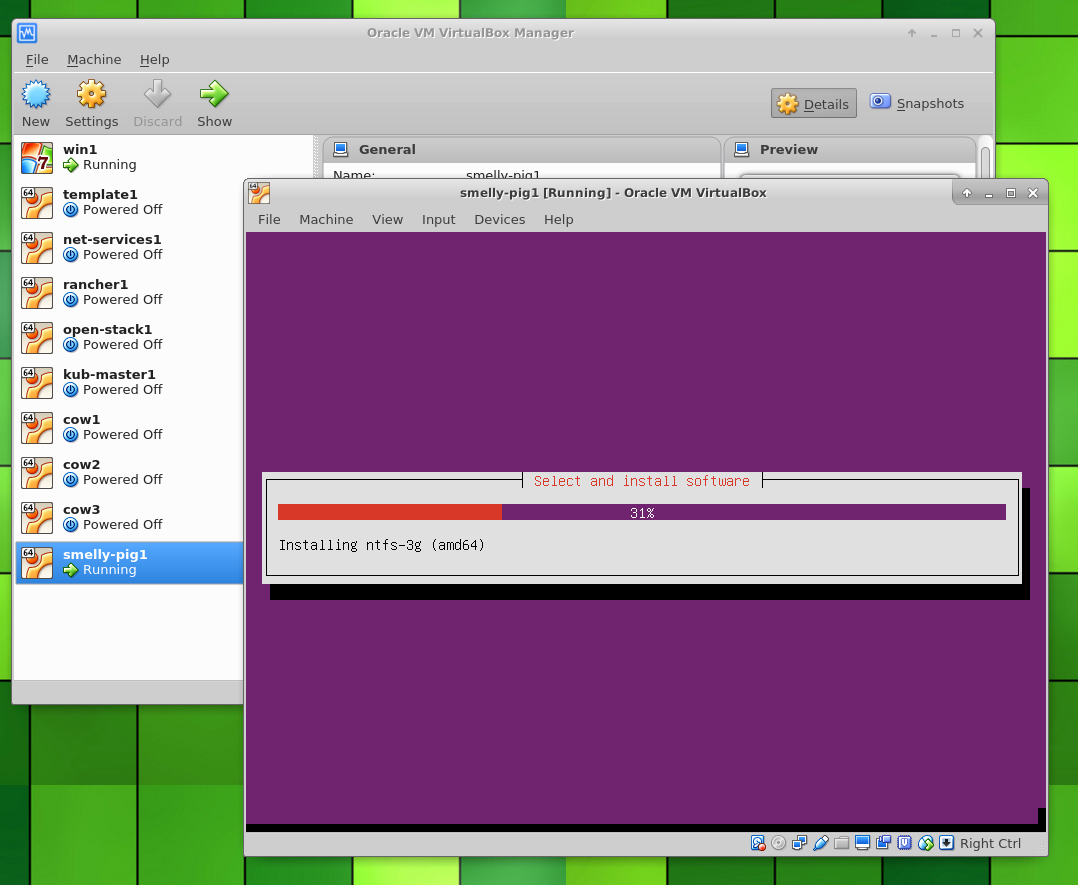Click the OS icon for cow1
Viewport: 1078px width, 885px height.
click(37, 428)
